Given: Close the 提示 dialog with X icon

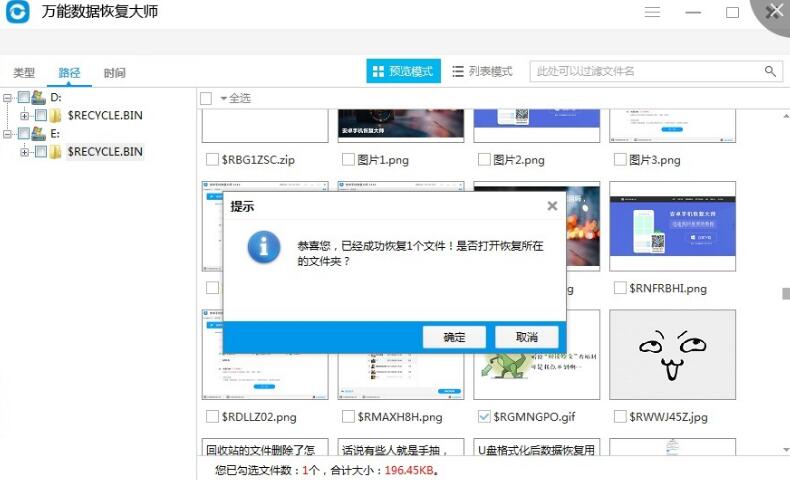Looking at the screenshot, I should click(x=552, y=206).
